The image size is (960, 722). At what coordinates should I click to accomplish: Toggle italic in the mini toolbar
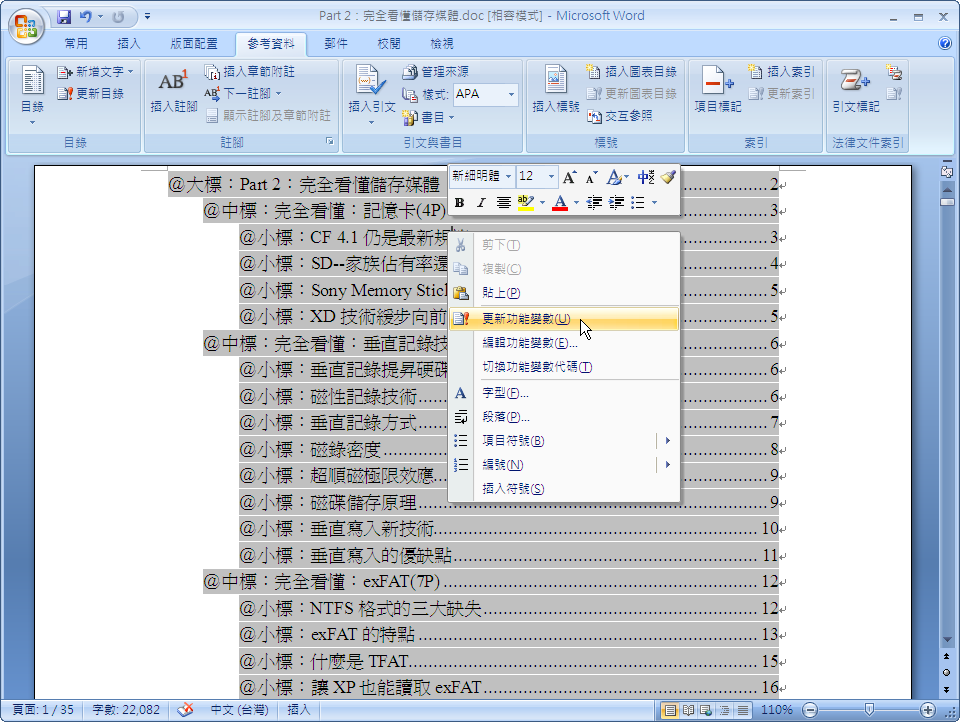click(481, 203)
